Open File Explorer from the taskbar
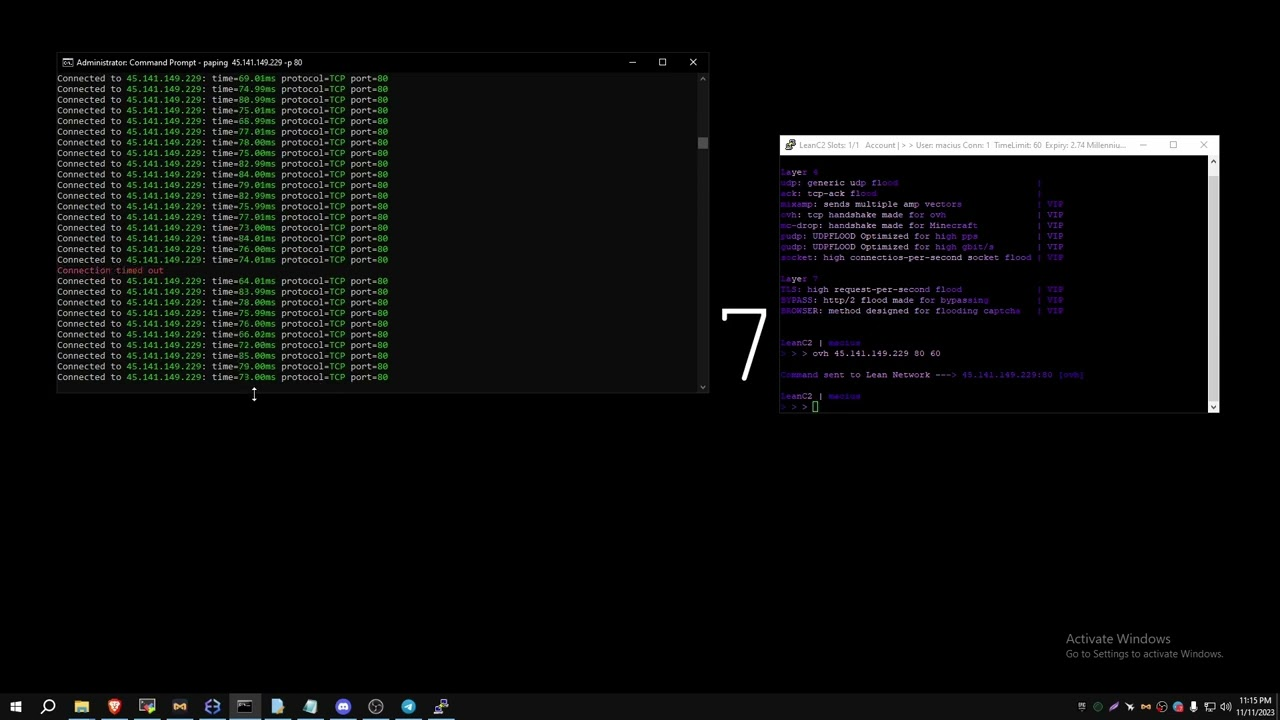Screen dimensions: 1280x720 click(x=82, y=707)
